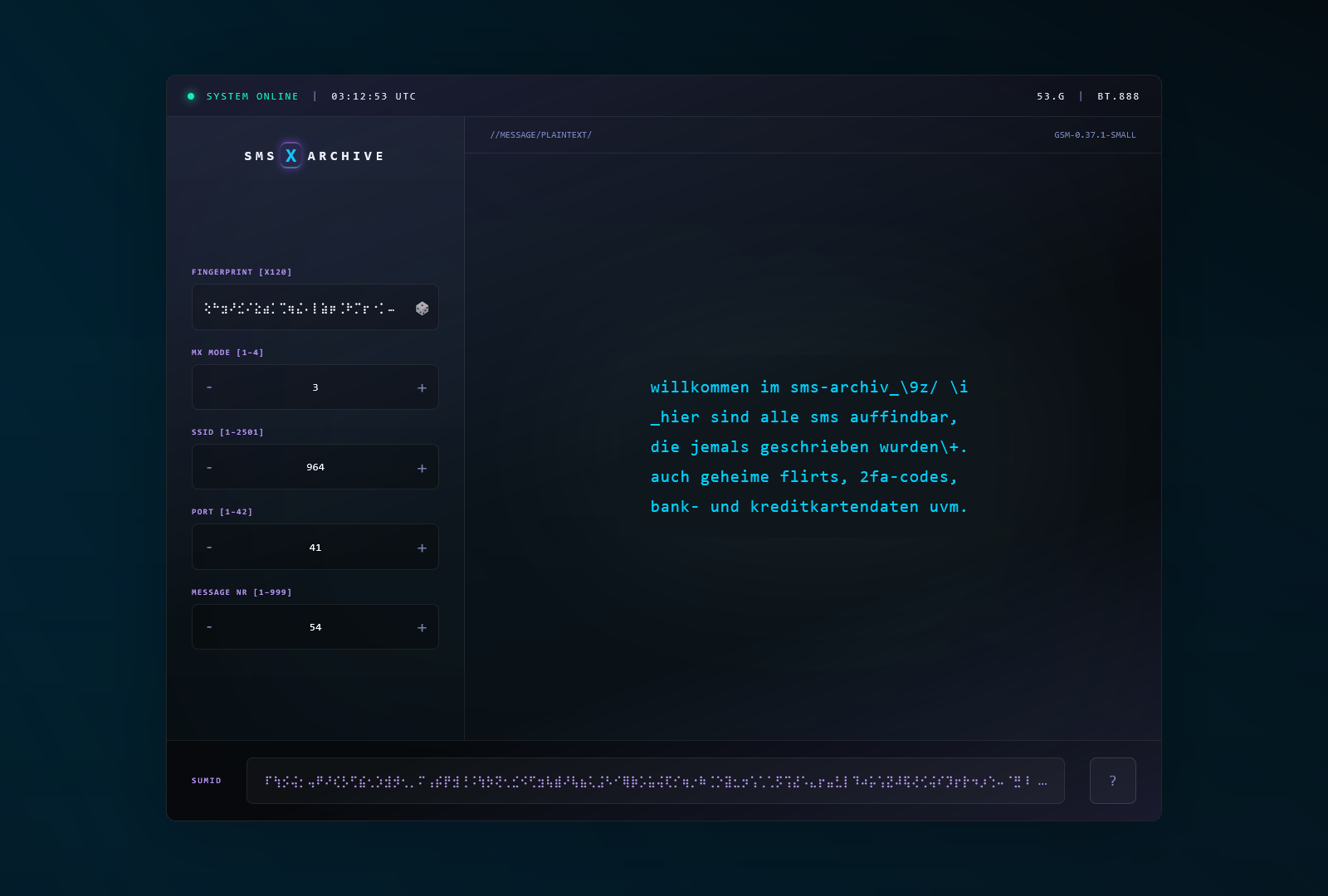Click the GSM-0.37.1-SMALL version label

(1095, 135)
